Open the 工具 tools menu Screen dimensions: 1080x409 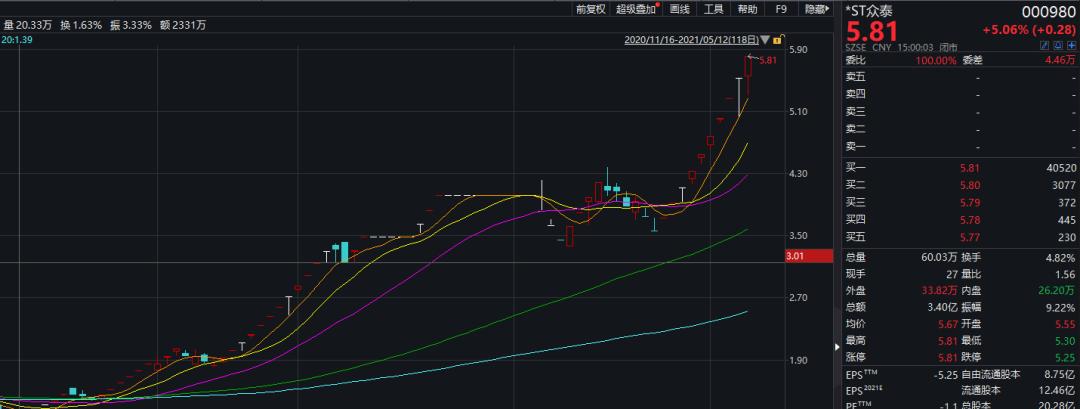pyautogui.click(x=714, y=9)
